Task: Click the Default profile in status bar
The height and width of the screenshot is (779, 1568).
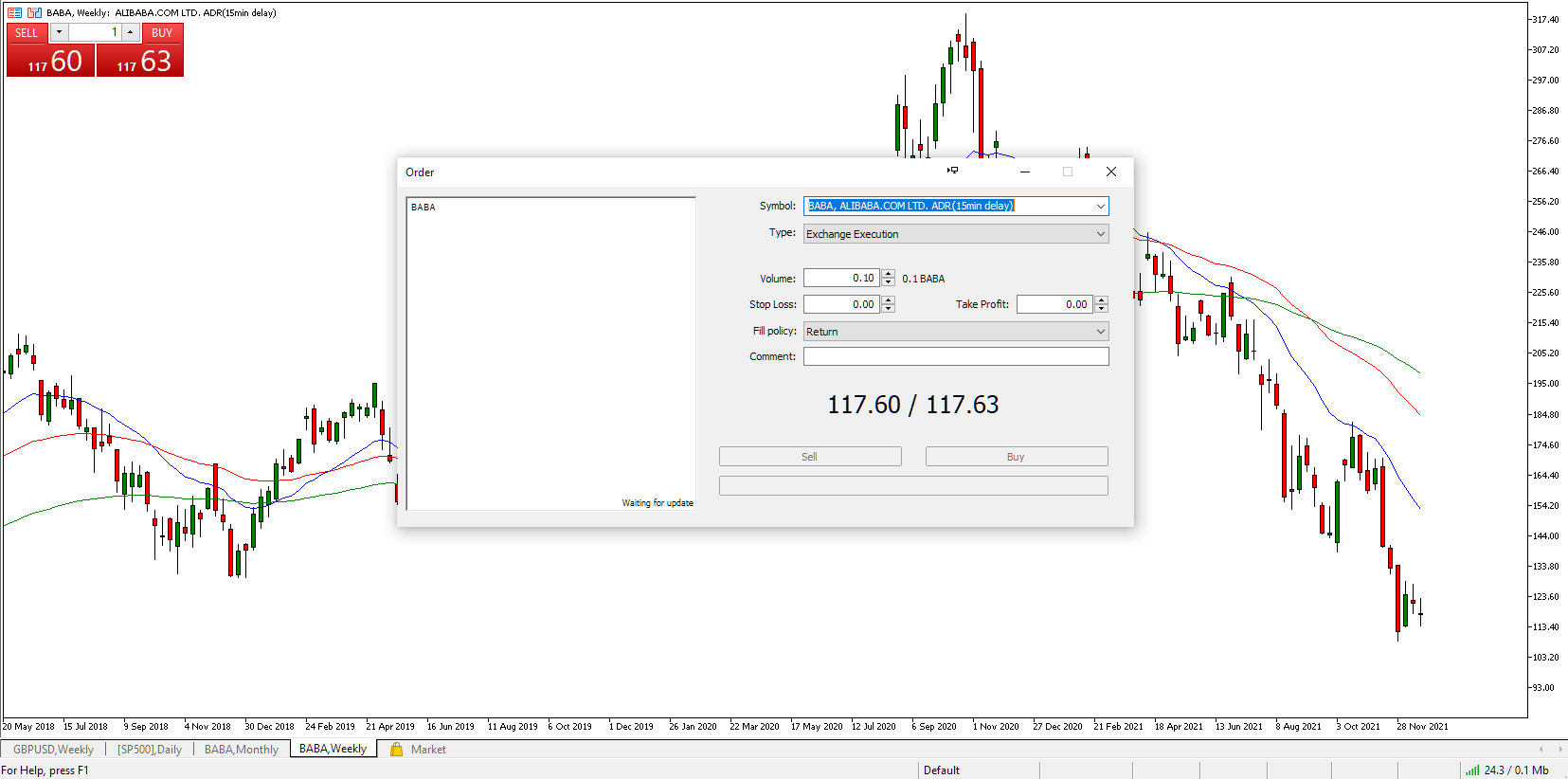Action: (942, 770)
